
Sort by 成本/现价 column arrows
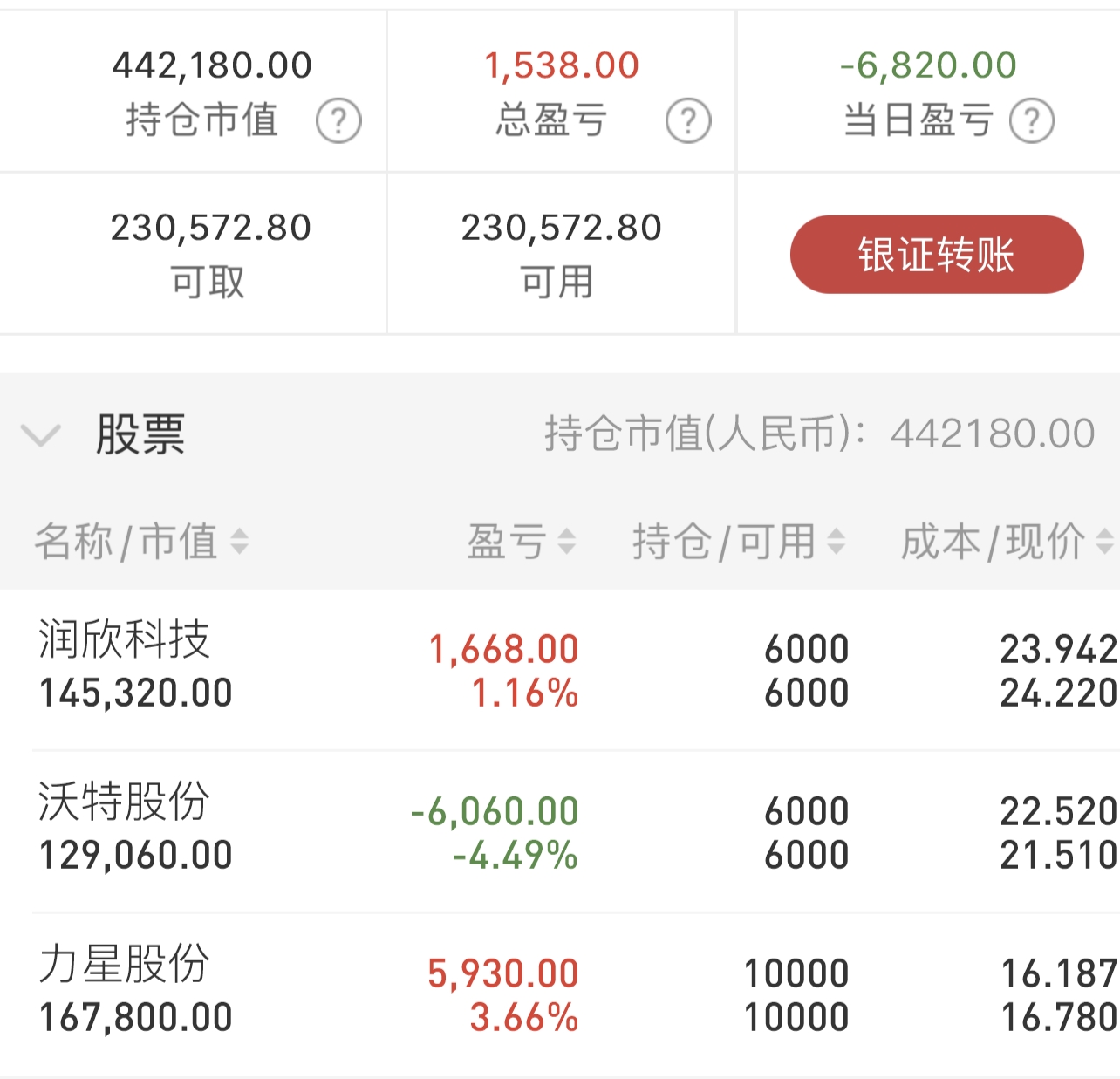1104,542
